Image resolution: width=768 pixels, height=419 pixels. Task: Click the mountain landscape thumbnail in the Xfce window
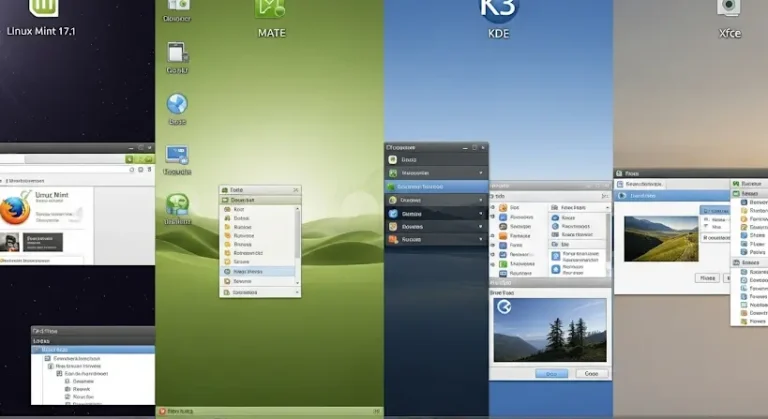(661, 239)
